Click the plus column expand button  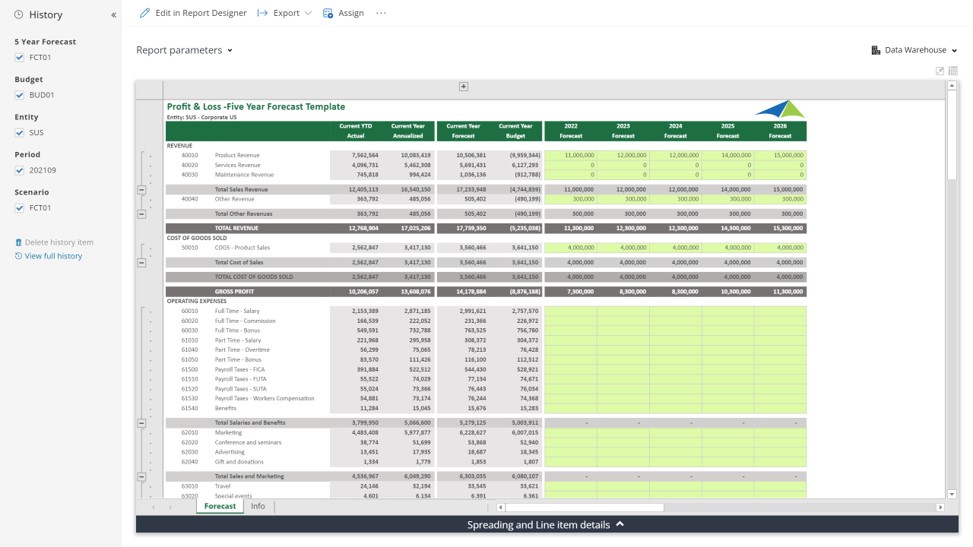point(463,87)
